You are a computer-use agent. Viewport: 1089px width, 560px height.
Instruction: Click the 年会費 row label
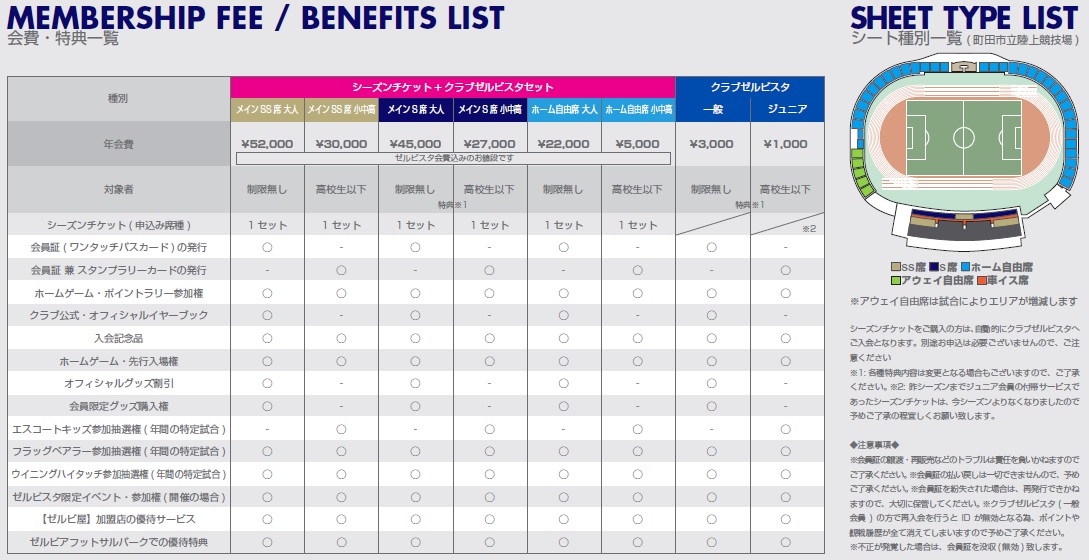[119, 144]
